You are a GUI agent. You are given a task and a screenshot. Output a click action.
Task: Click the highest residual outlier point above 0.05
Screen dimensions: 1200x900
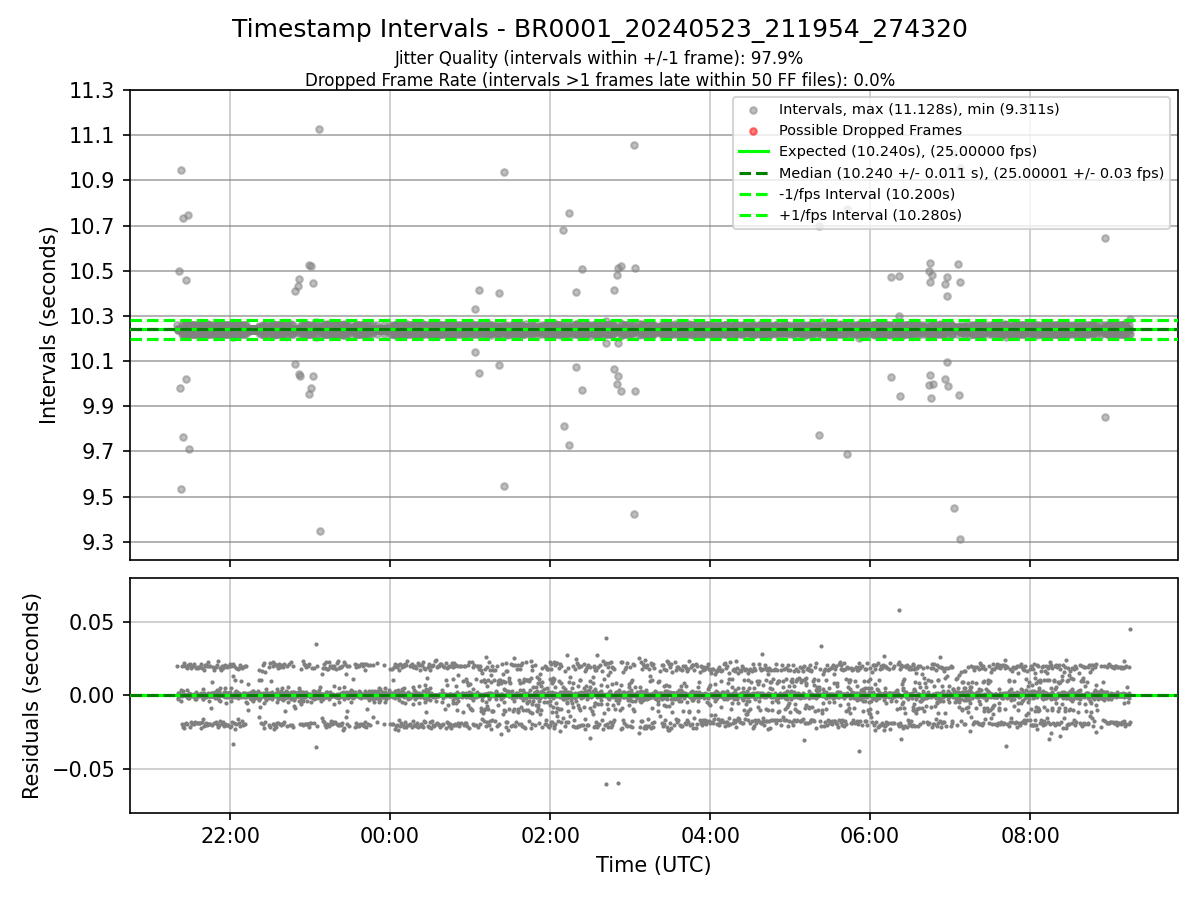click(899, 610)
